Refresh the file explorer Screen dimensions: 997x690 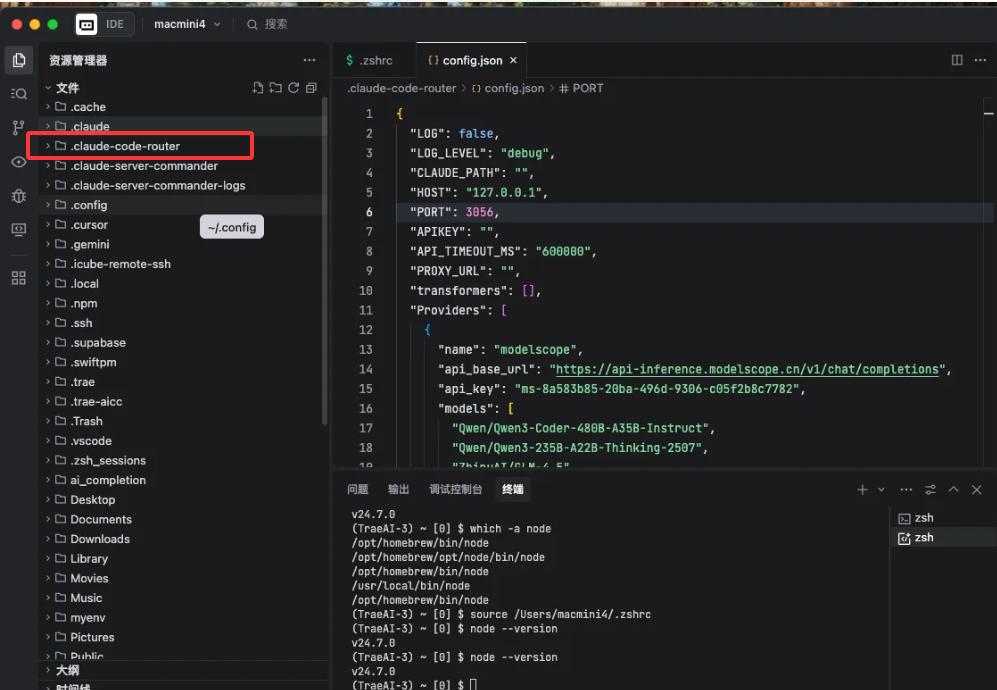(x=293, y=88)
